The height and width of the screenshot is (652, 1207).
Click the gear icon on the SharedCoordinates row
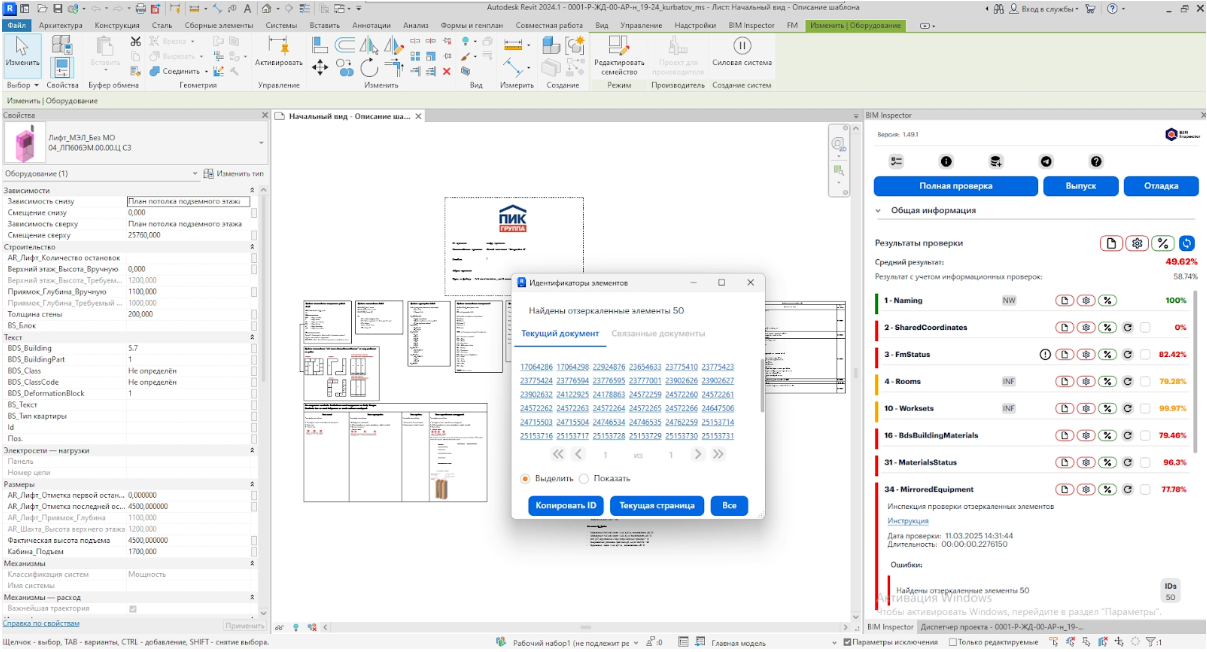click(1087, 327)
